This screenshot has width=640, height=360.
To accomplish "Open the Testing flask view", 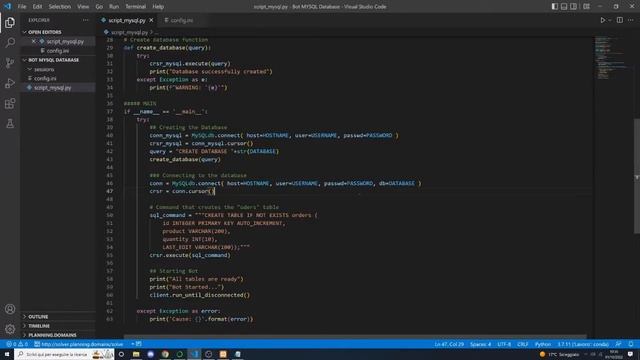I will (x=10, y=123).
